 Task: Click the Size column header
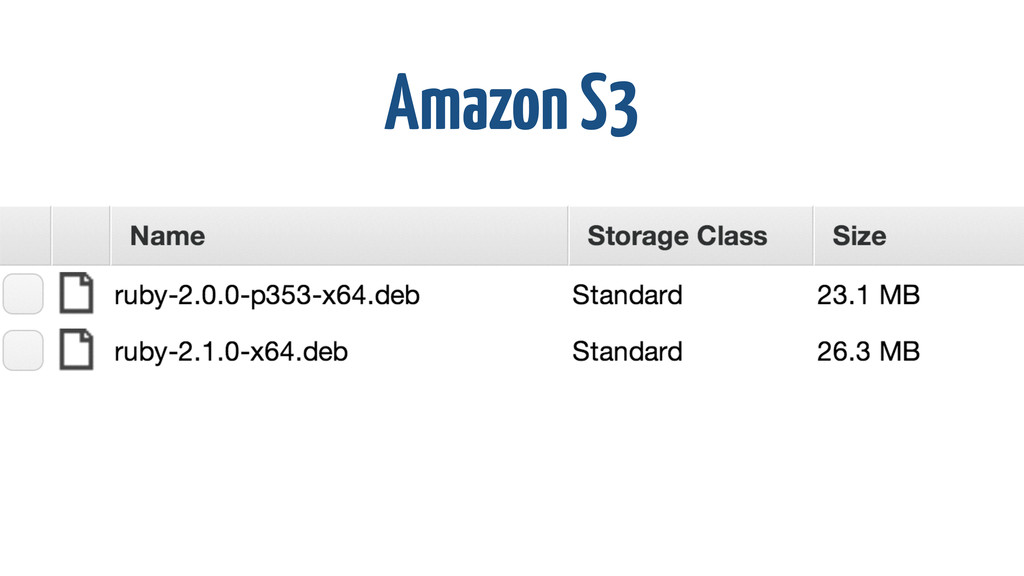[859, 236]
